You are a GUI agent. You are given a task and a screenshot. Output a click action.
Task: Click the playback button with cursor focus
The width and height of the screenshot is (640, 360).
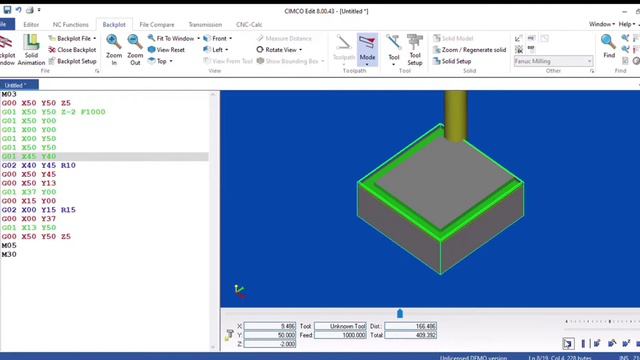(568, 343)
